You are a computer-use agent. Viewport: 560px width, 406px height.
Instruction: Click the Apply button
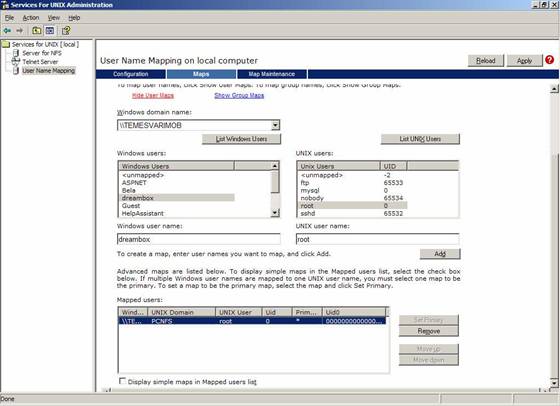pyautogui.click(x=524, y=61)
